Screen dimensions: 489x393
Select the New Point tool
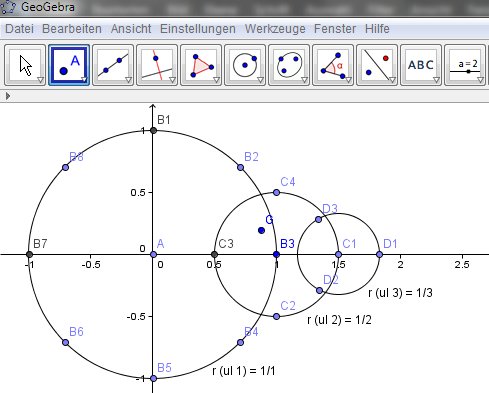tap(69, 65)
